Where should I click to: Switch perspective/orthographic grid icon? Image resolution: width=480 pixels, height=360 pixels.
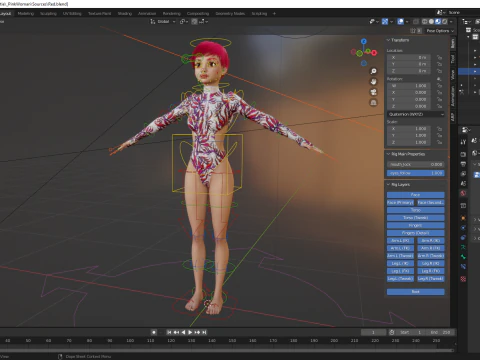pos(374,102)
